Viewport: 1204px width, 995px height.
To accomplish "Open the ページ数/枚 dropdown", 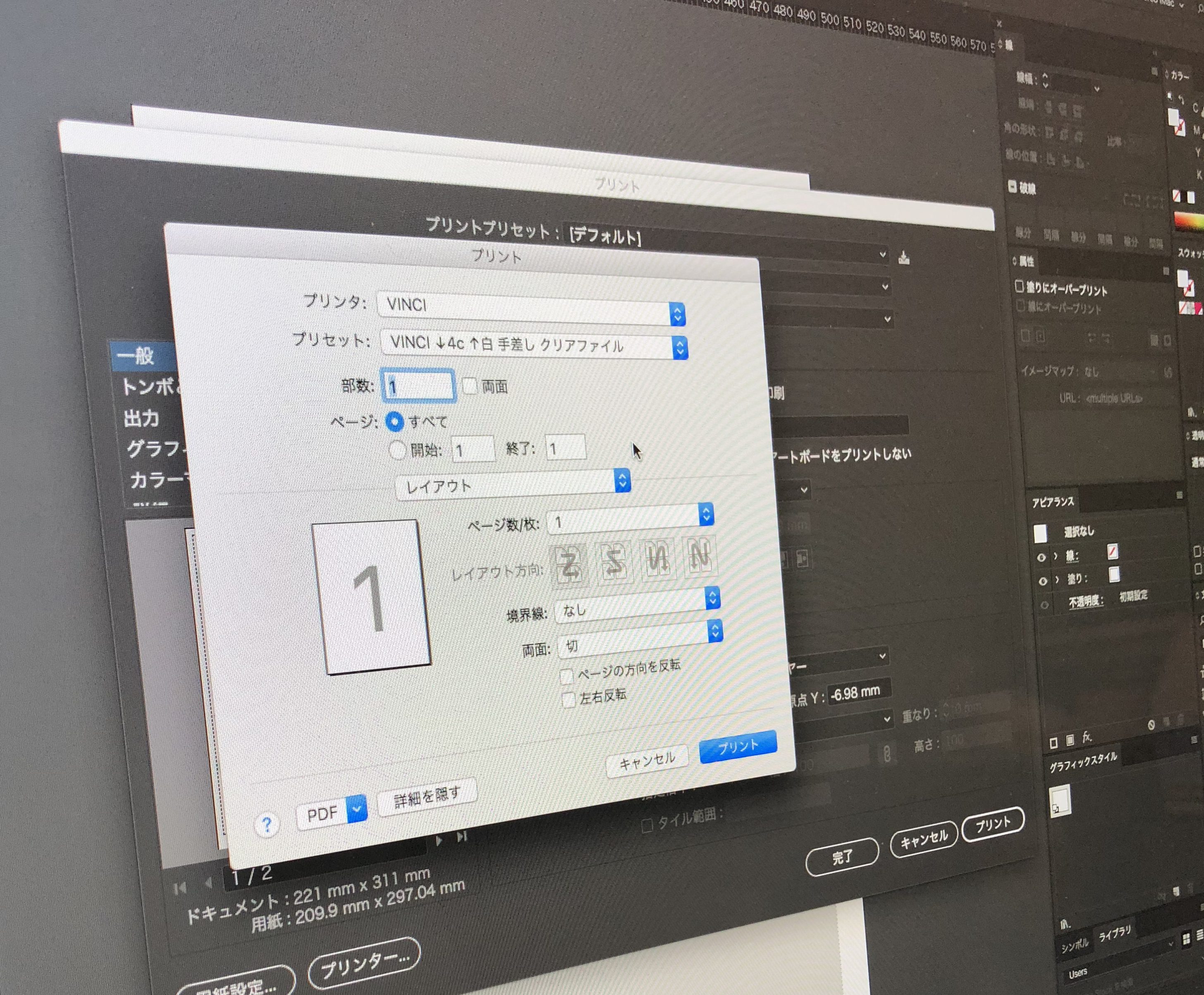I will [631, 518].
